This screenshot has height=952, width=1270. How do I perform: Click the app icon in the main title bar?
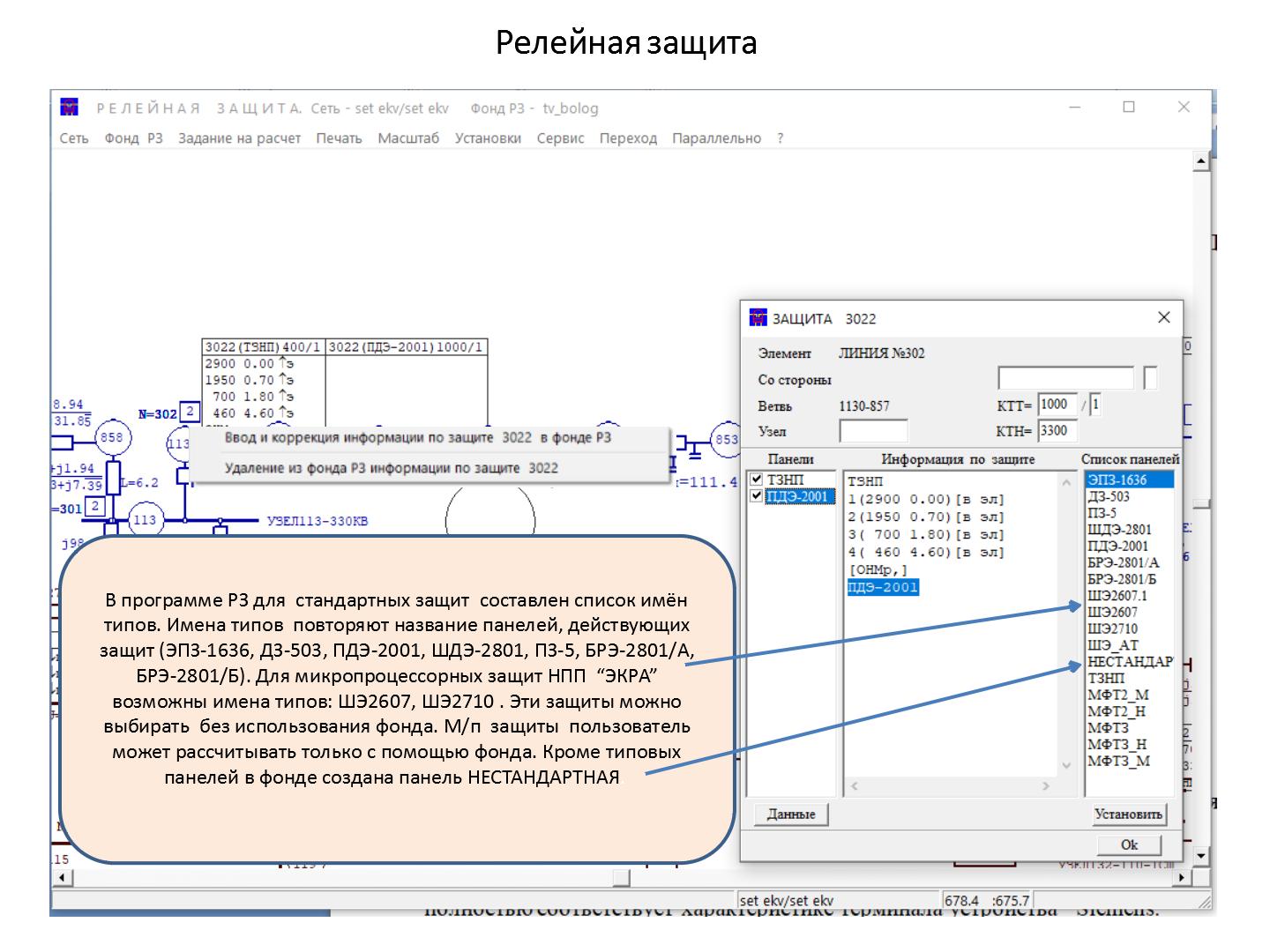[70, 108]
